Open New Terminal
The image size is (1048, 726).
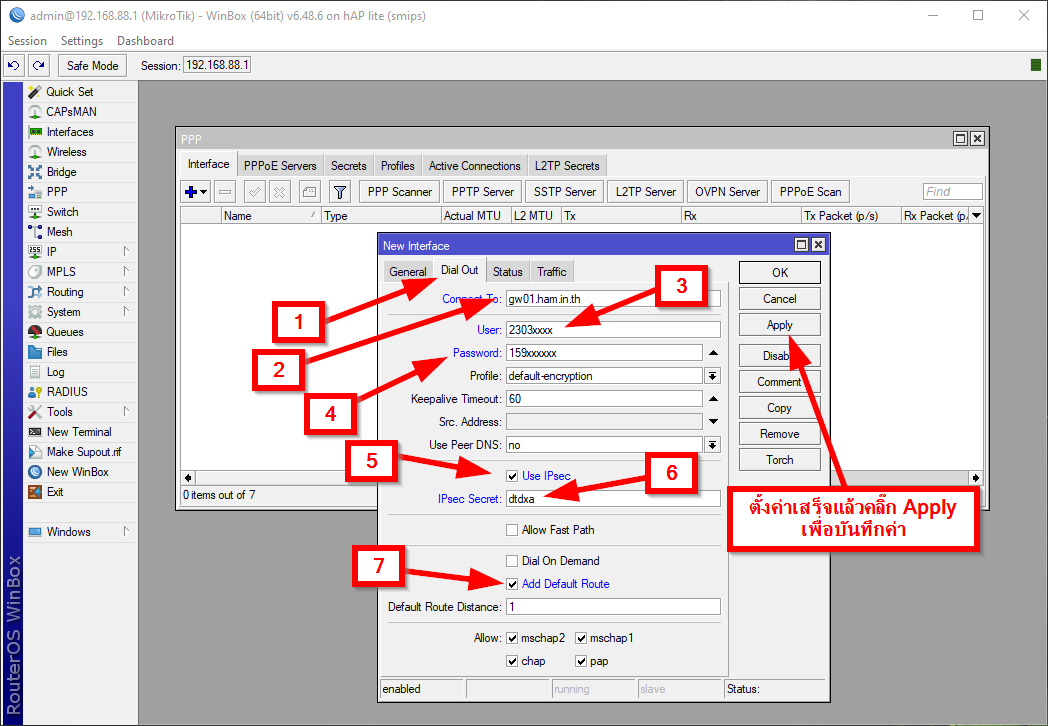(80, 433)
